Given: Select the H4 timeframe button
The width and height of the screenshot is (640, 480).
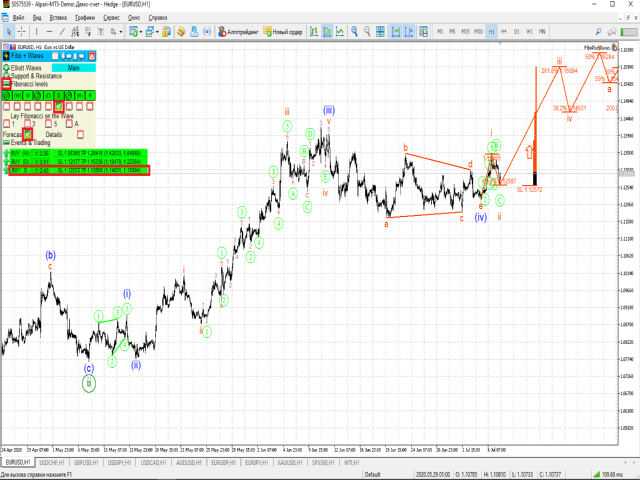Looking at the screenshot, I should (x=504, y=31).
